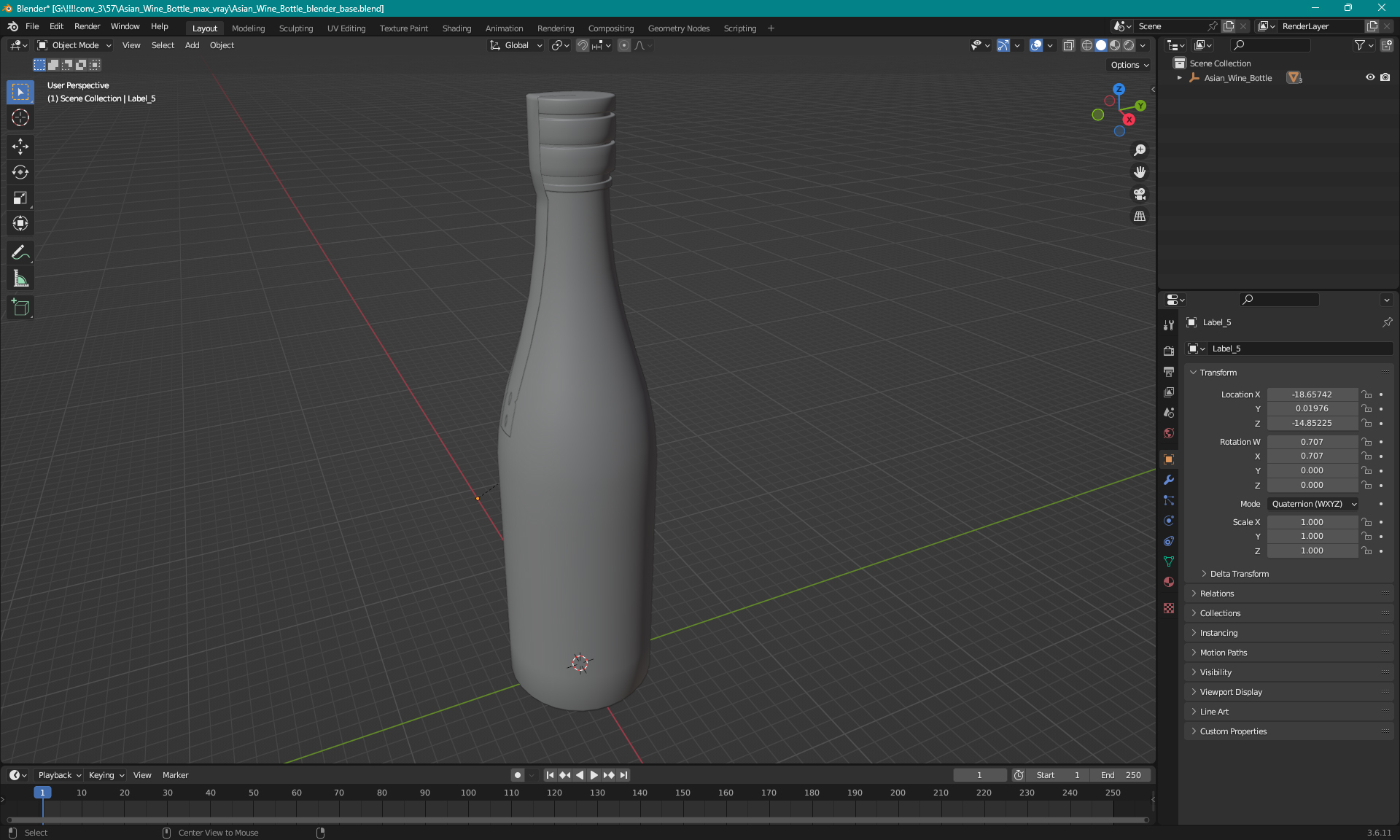Open the Object Mode dropdown
Viewport: 1400px width, 840px height.
(74, 45)
